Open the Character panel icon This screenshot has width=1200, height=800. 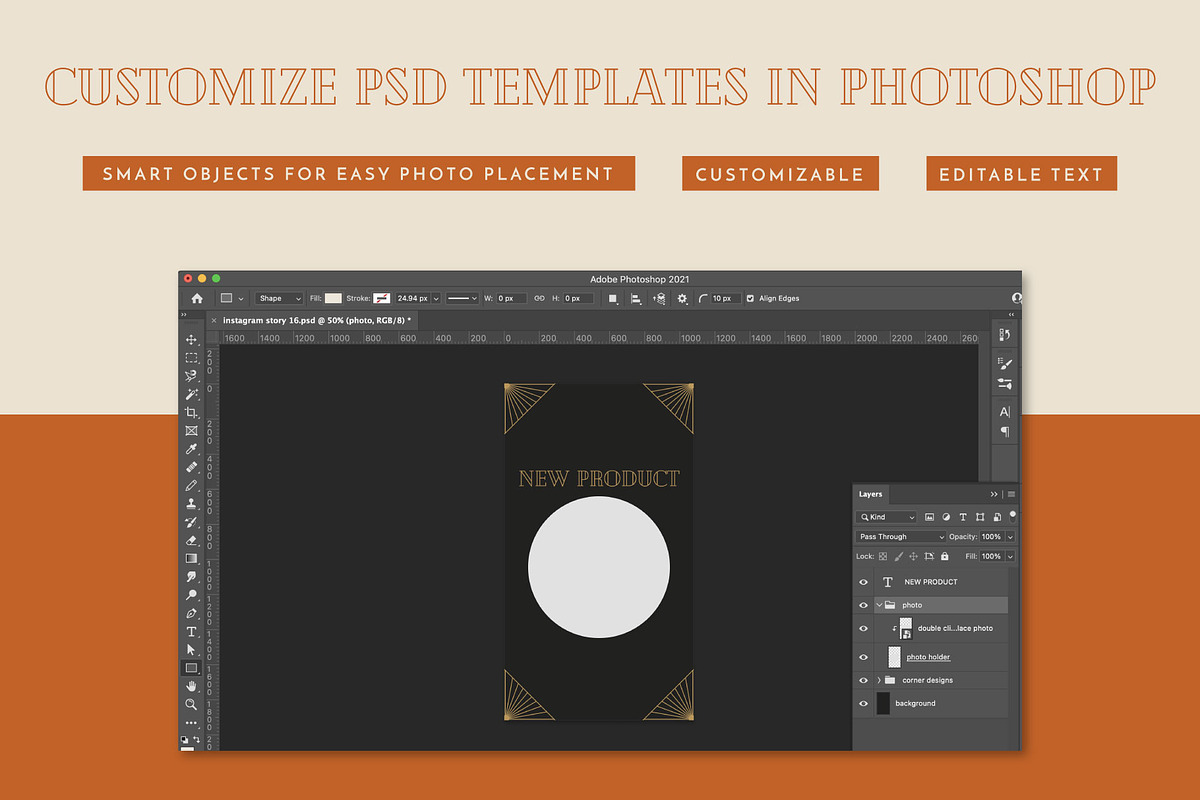click(1005, 412)
